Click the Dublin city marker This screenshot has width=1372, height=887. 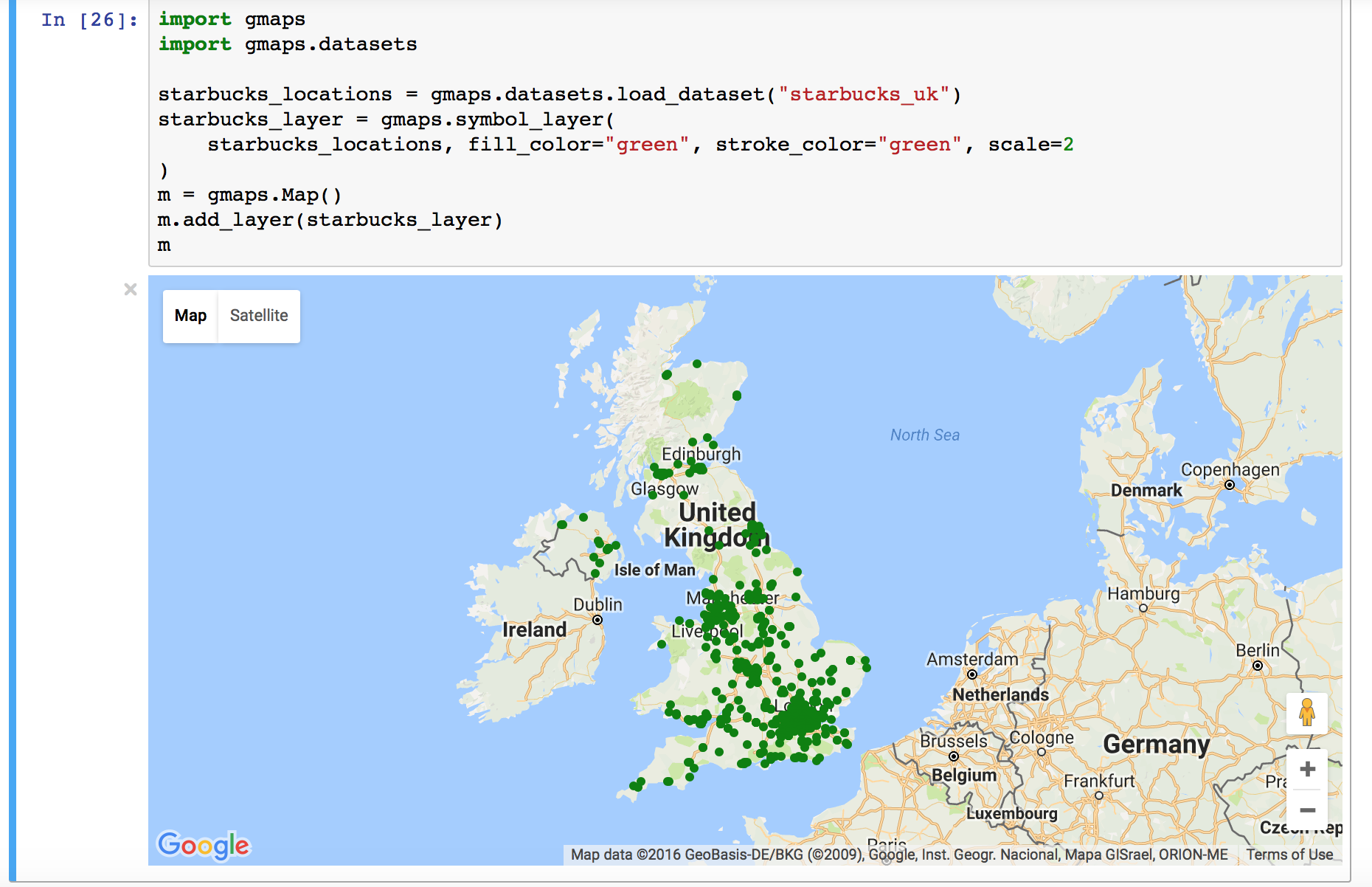click(597, 620)
